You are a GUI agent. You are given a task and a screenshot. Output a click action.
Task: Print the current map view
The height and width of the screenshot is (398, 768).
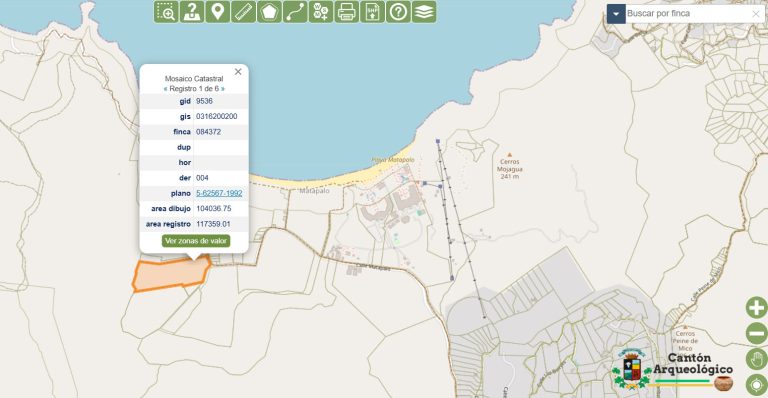click(347, 12)
